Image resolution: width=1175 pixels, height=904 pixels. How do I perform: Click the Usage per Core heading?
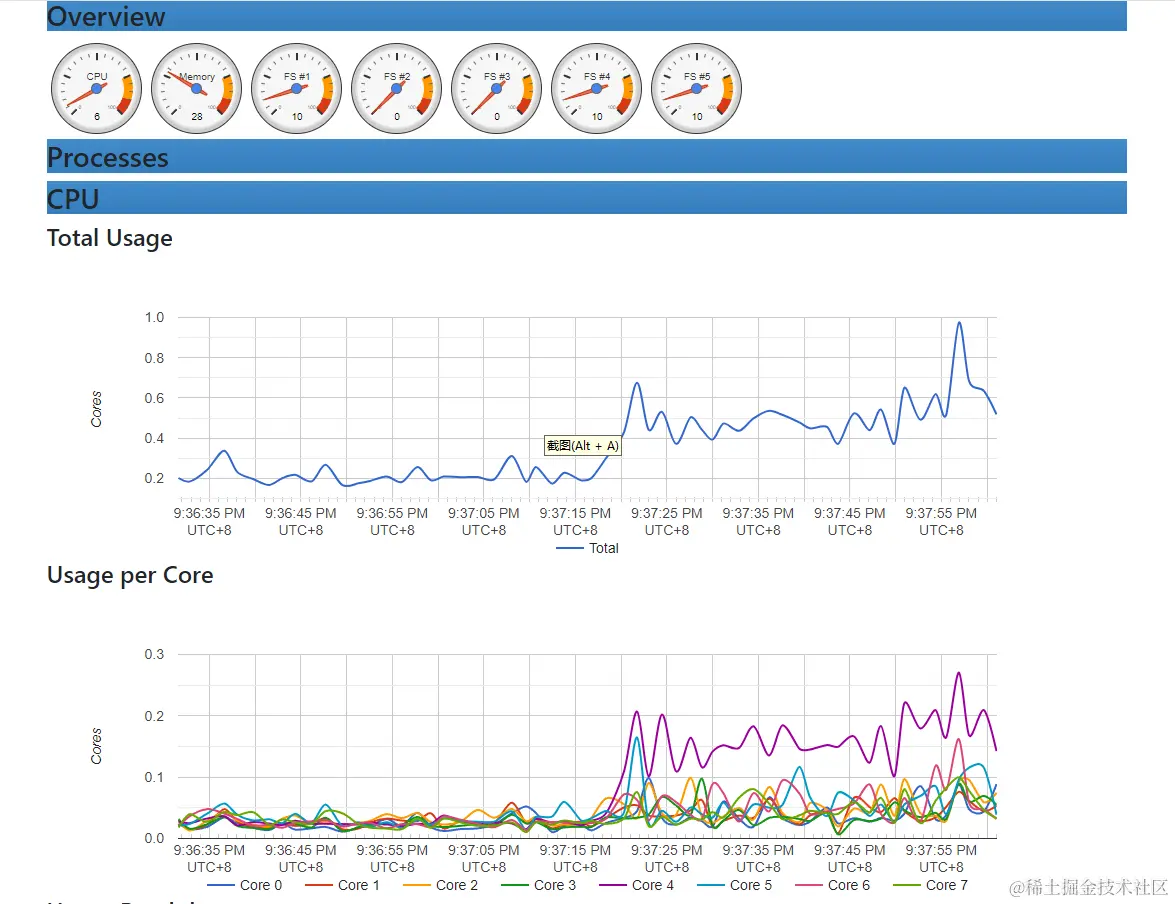pyautogui.click(x=130, y=575)
